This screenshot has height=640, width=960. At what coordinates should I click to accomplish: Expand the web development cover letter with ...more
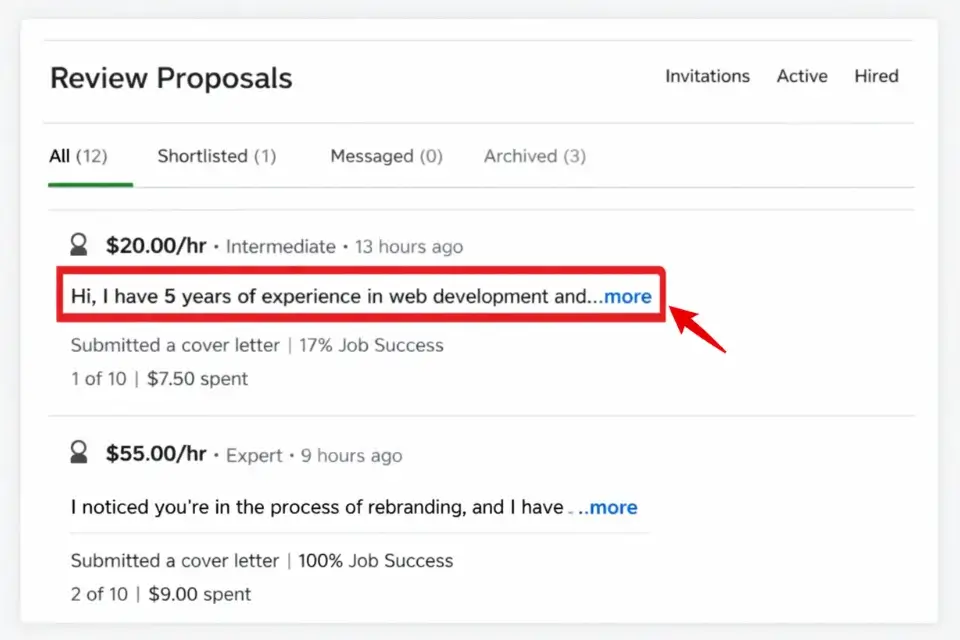coord(627,296)
